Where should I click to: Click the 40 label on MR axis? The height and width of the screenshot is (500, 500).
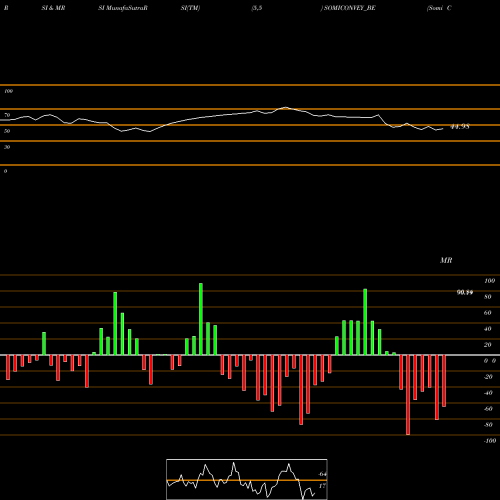tap(488, 329)
